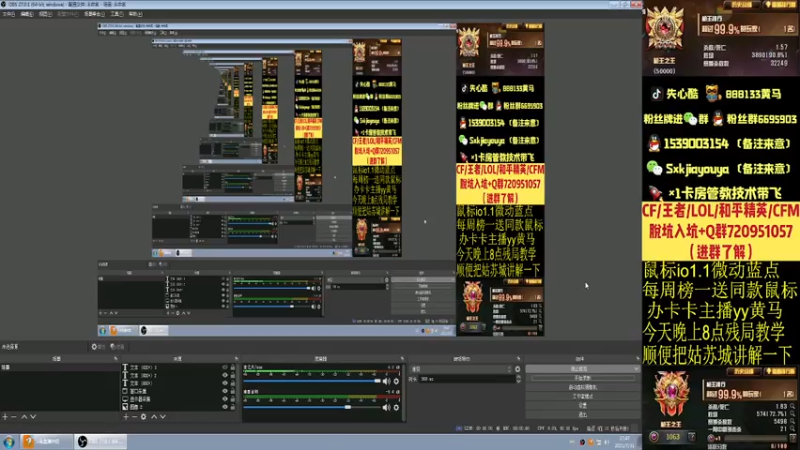Toggle visibility of window capture source

[x=224, y=391]
